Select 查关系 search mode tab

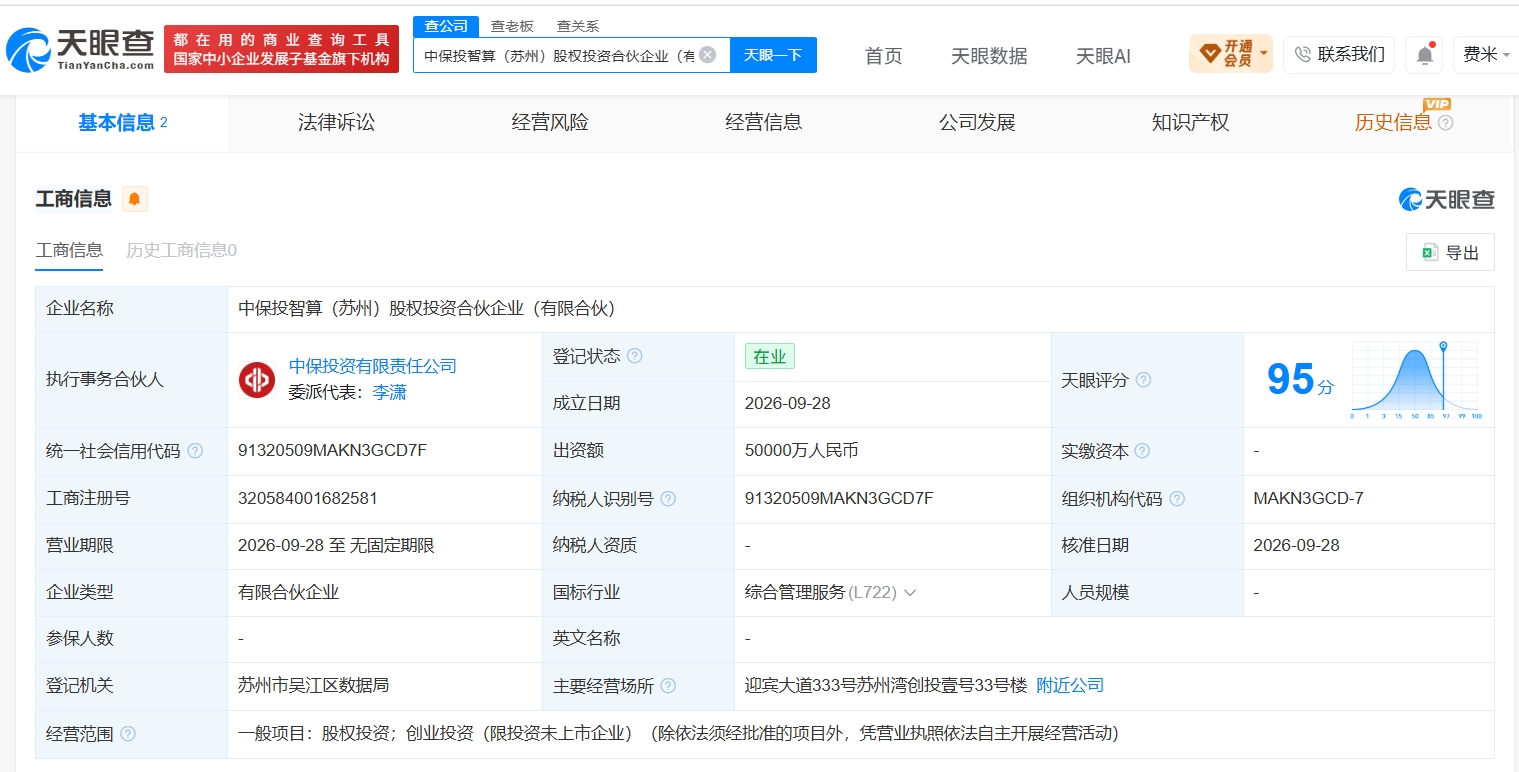[x=578, y=26]
